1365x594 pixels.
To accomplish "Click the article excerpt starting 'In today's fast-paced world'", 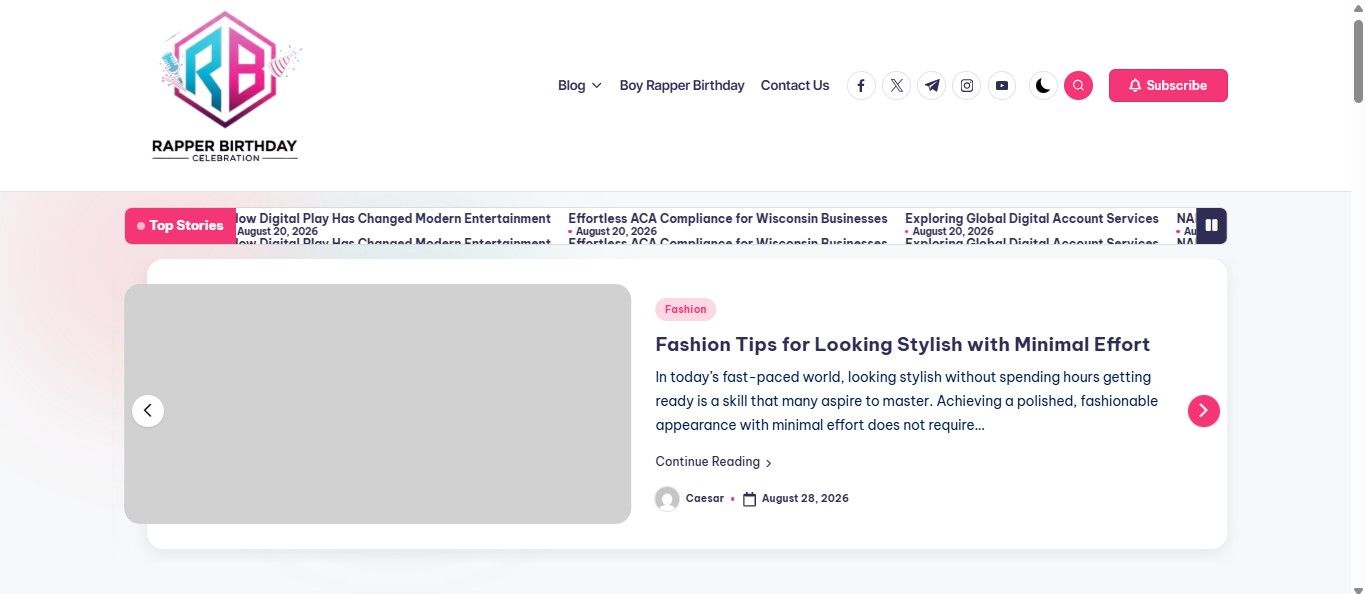I will [907, 401].
